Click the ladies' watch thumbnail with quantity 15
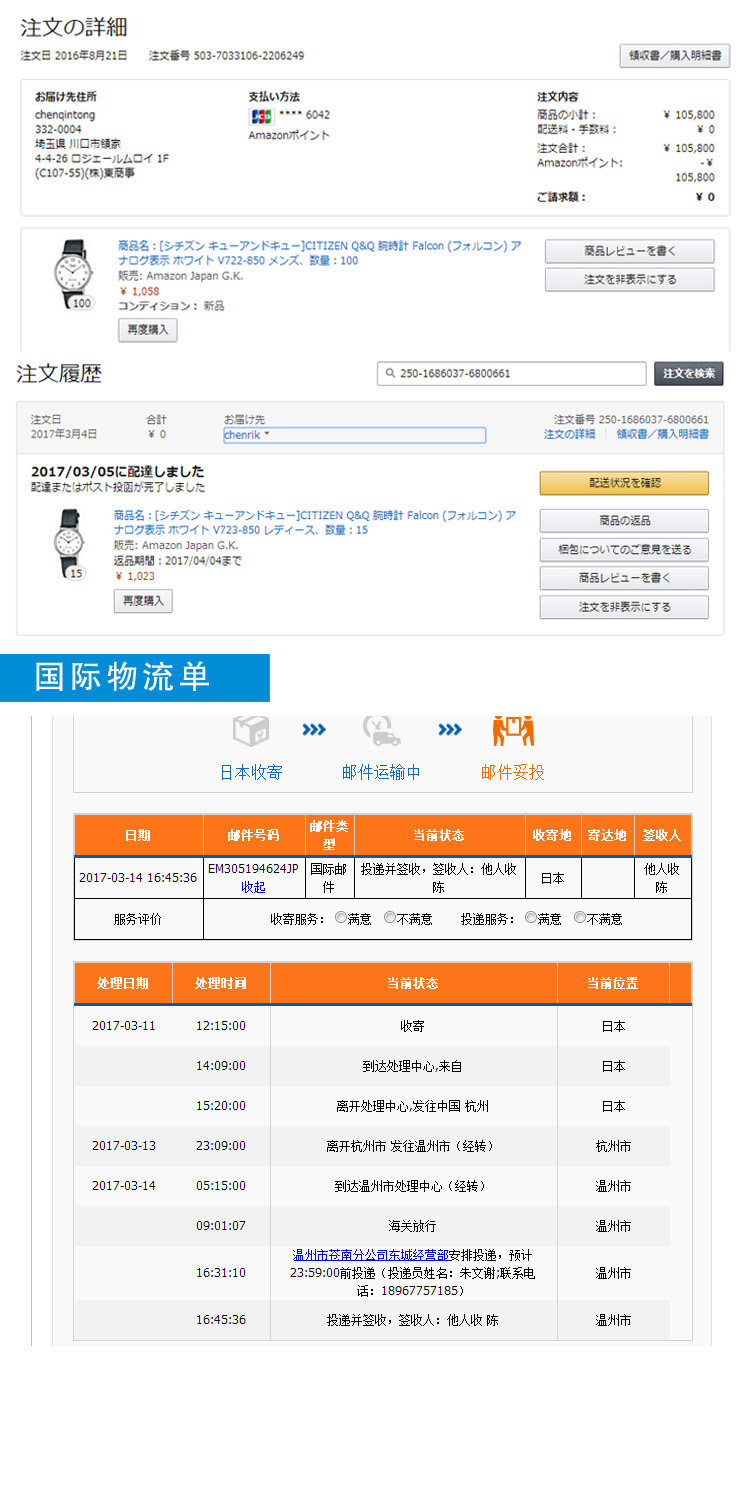 (69, 544)
